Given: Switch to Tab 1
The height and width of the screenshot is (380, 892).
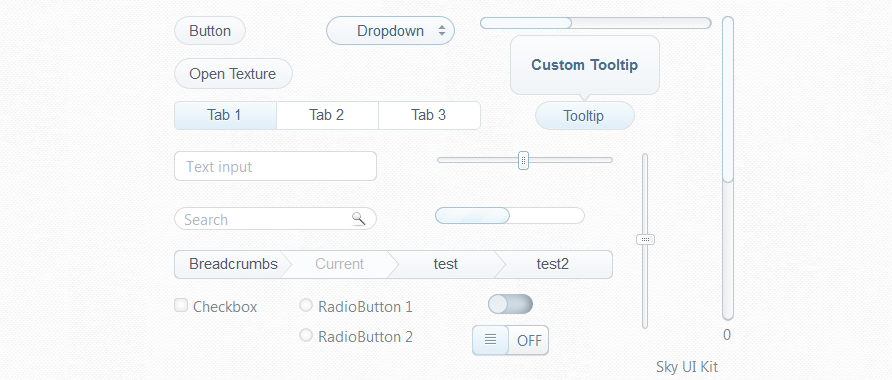Looking at the screenshot, I should point(225,115).
